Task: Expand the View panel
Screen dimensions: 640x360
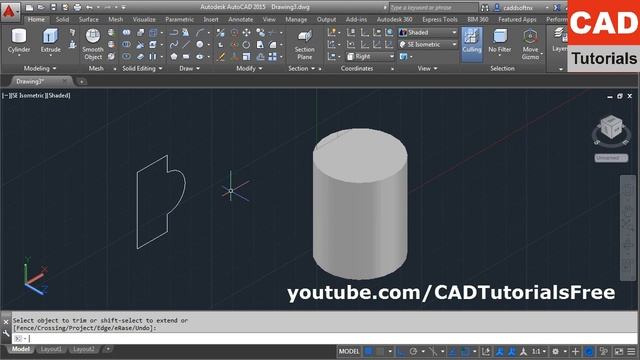Action: coord(427,68)
